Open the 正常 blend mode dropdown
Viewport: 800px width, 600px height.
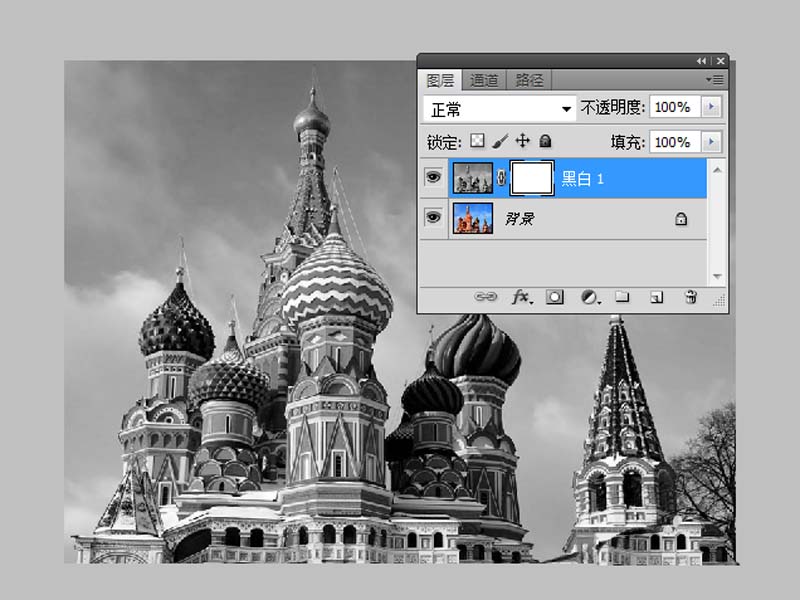point(499,107)
